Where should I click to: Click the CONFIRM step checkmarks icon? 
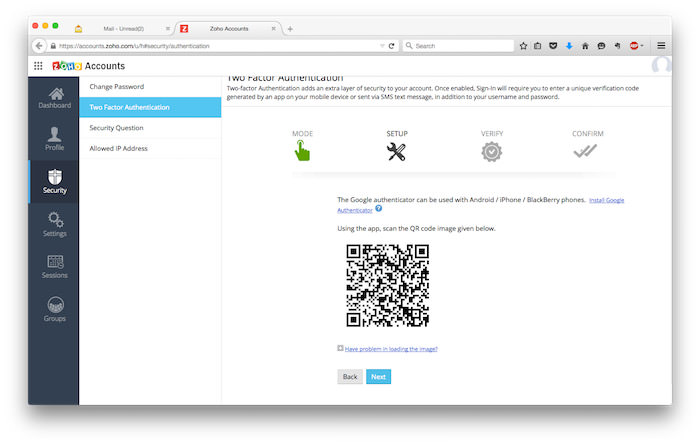pos(585,151)
